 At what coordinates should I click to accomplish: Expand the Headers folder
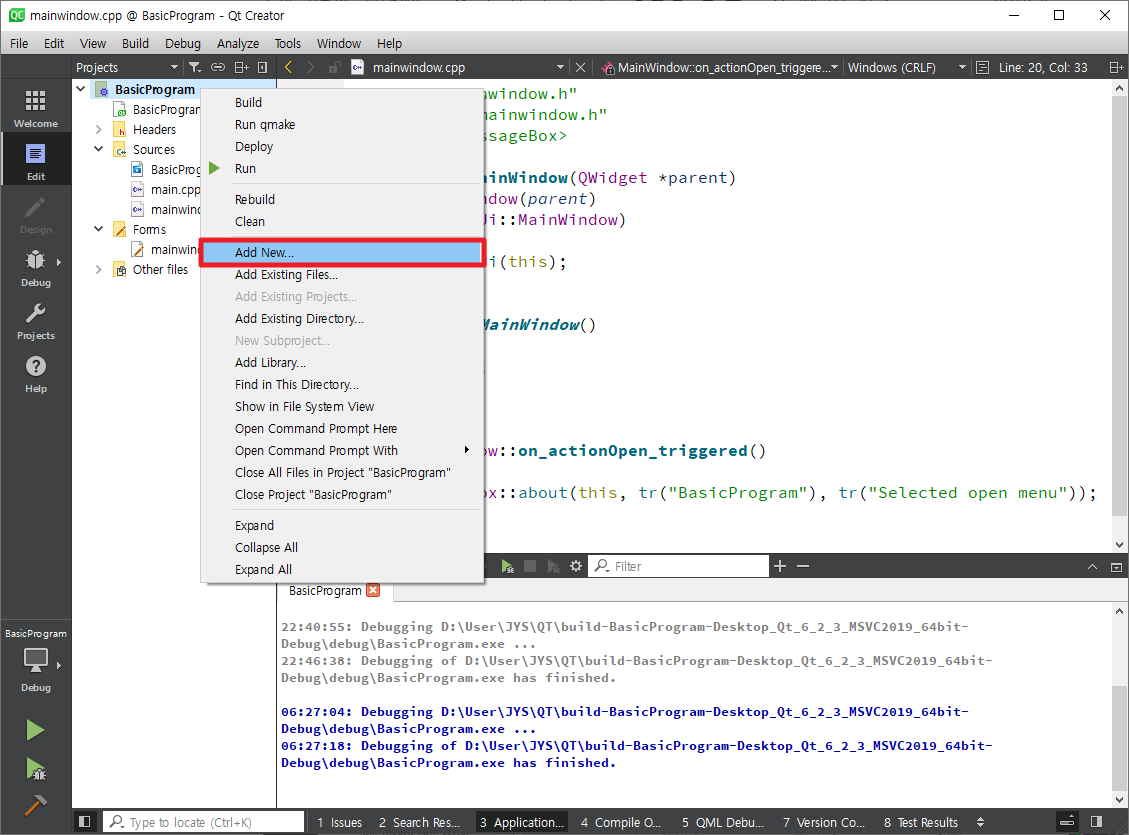point(99,130)
